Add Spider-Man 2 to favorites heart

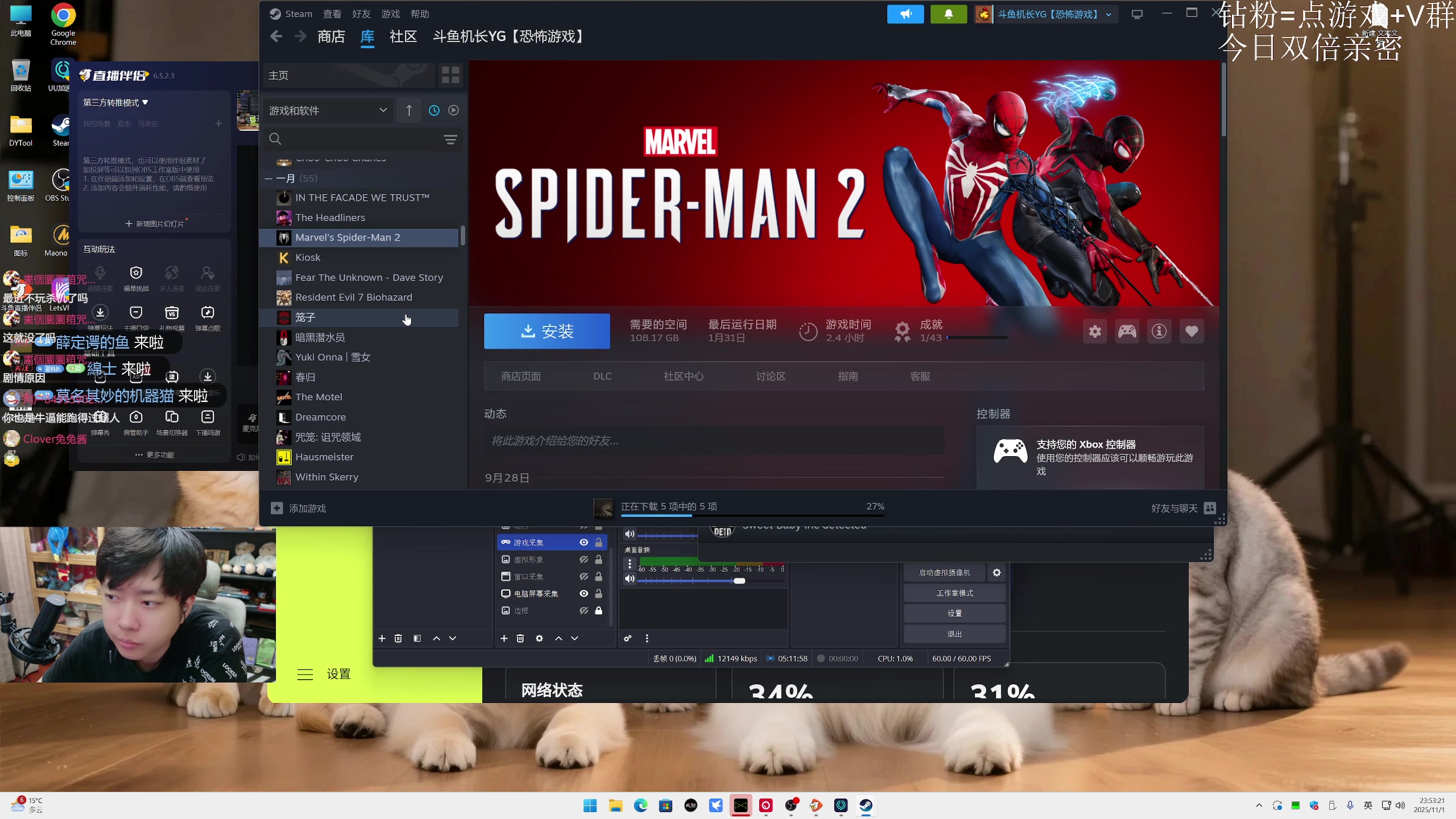[1192, 332]
